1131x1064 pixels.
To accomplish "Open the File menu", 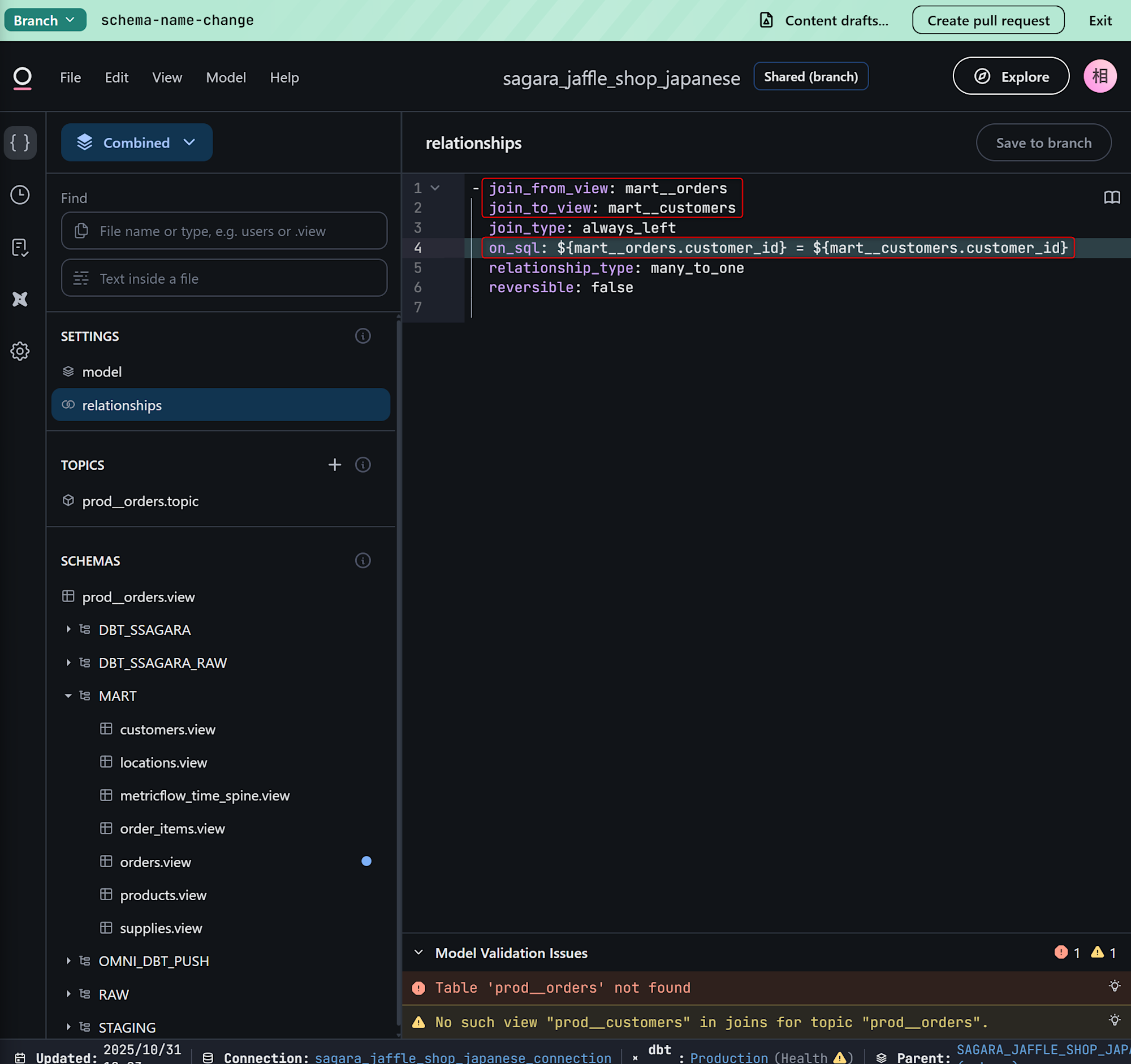I will 71,77.
